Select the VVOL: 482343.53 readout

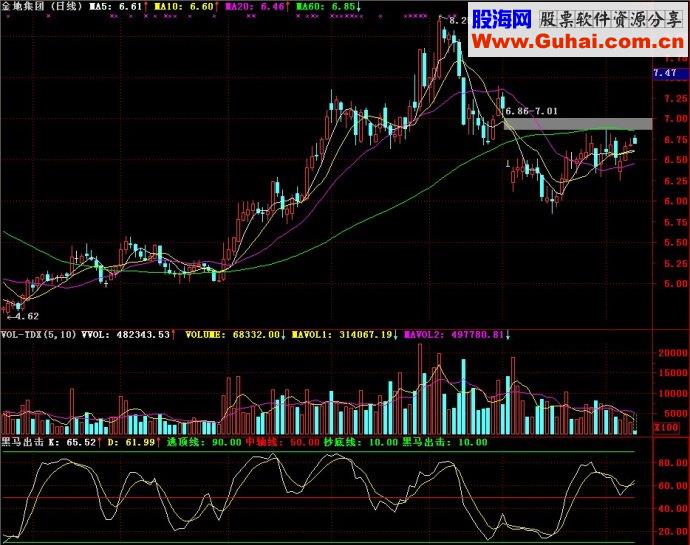point(128,335)
